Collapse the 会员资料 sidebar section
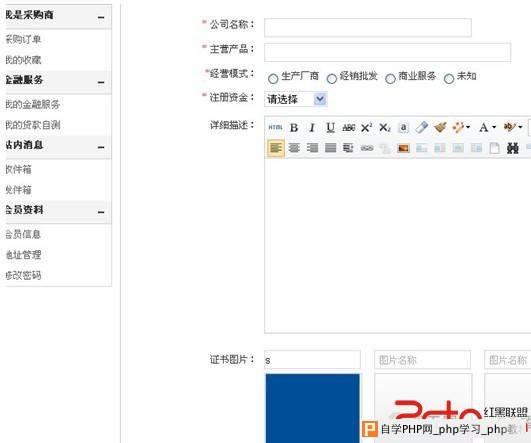Image resolution: width=531 pixels, height=443 pixels. coord(101,212)
